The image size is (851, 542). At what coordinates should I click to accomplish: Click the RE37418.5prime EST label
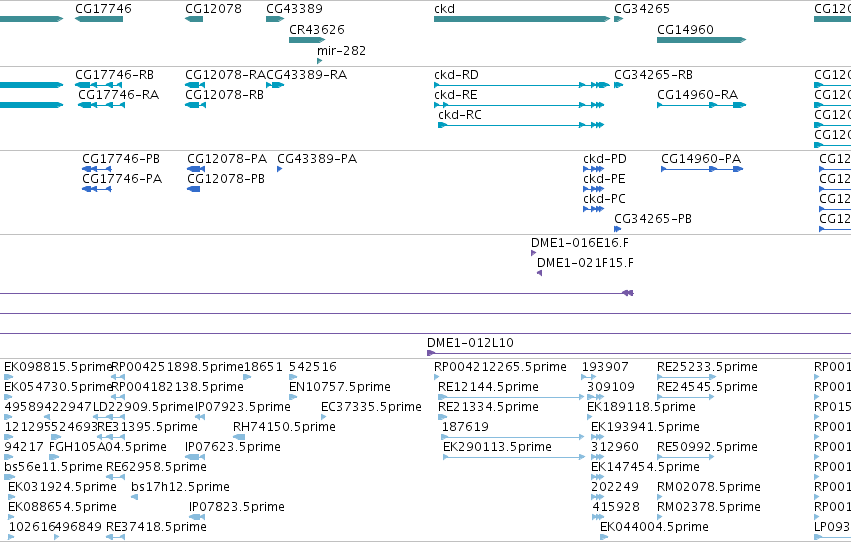tap(156, 527)
